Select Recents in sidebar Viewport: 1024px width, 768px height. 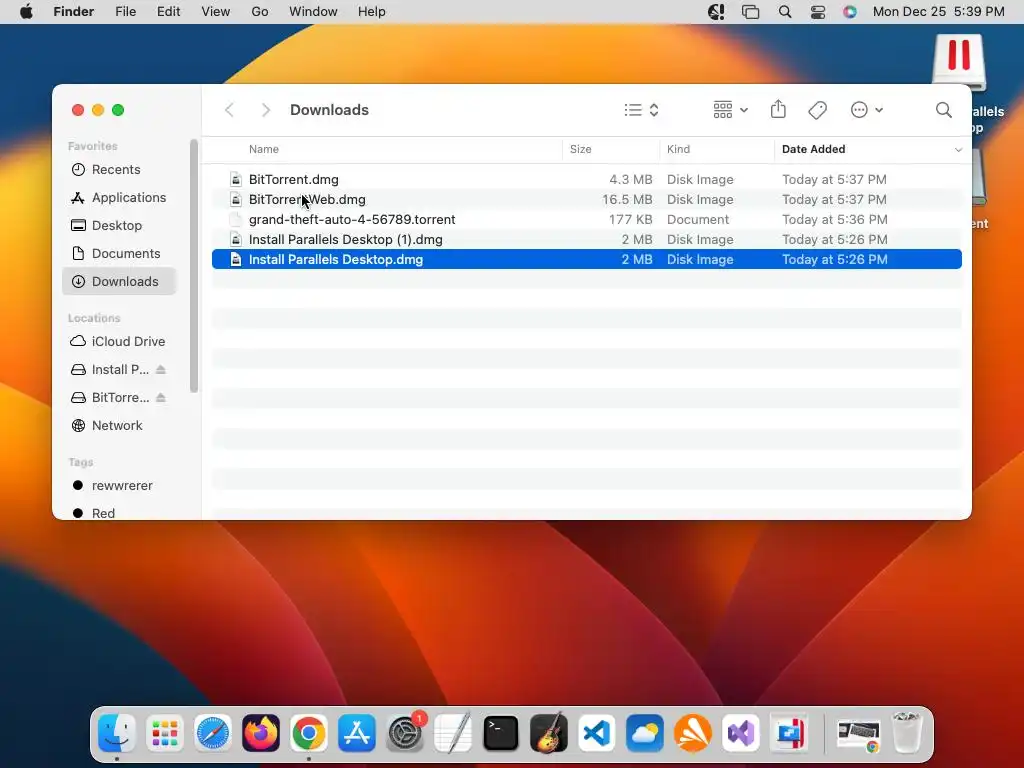pyautogui.click(x=120, y=170)
